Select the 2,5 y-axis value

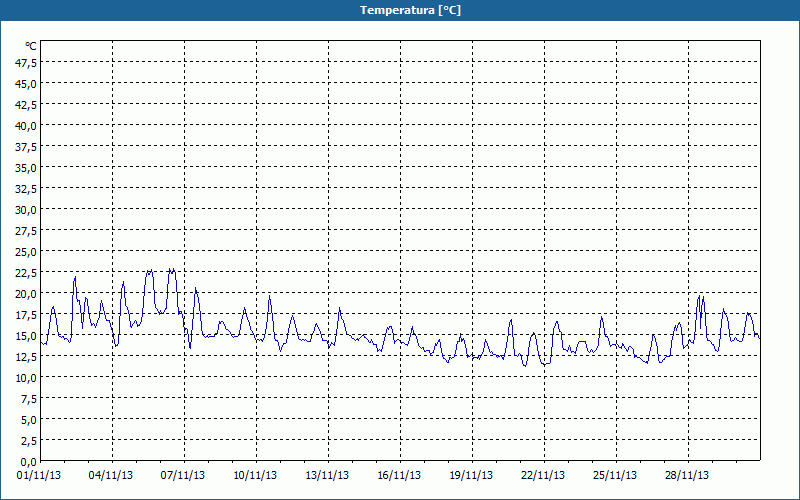(x=29, y=441)
